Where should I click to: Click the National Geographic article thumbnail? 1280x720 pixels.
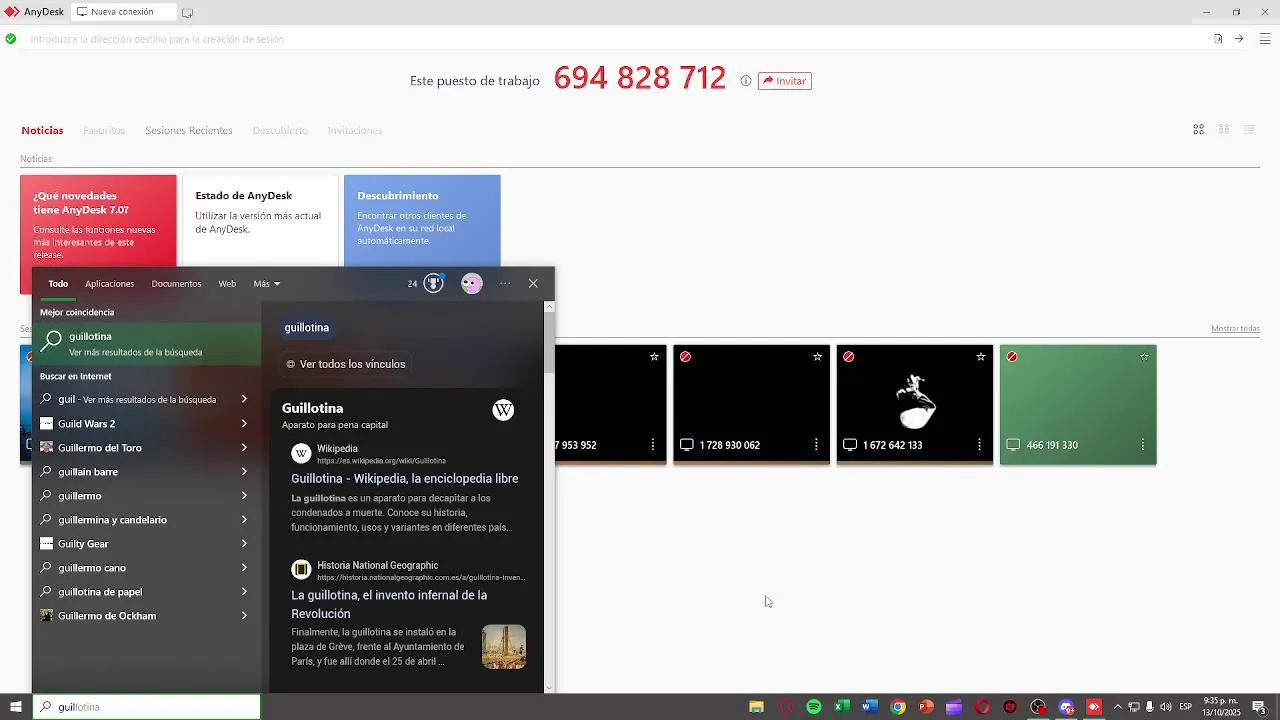coord(504,647)
